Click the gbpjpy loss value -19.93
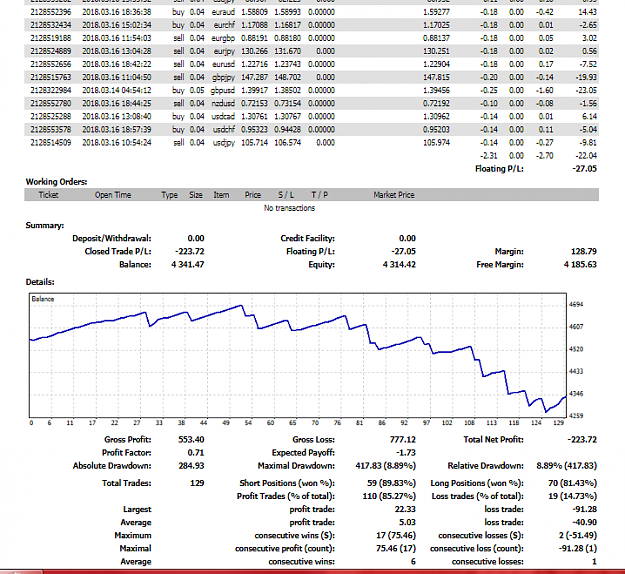The height and width of the screenshot is (574, 625). (586, 77)
